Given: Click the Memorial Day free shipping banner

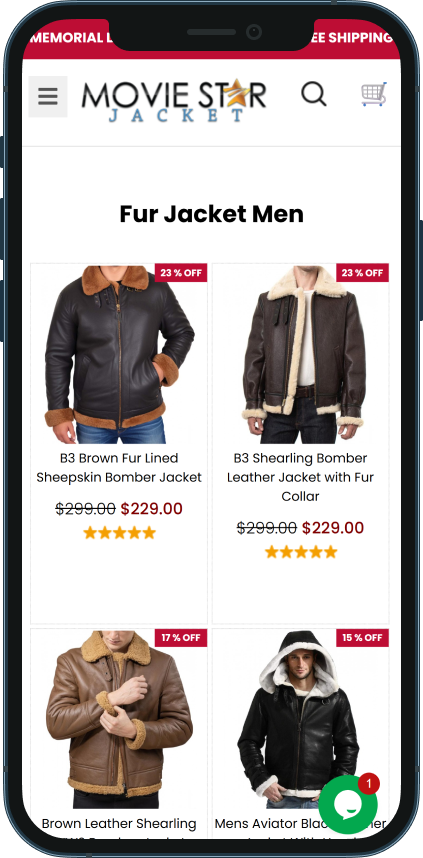Looking at the screenshot, I should pos(211,38).
